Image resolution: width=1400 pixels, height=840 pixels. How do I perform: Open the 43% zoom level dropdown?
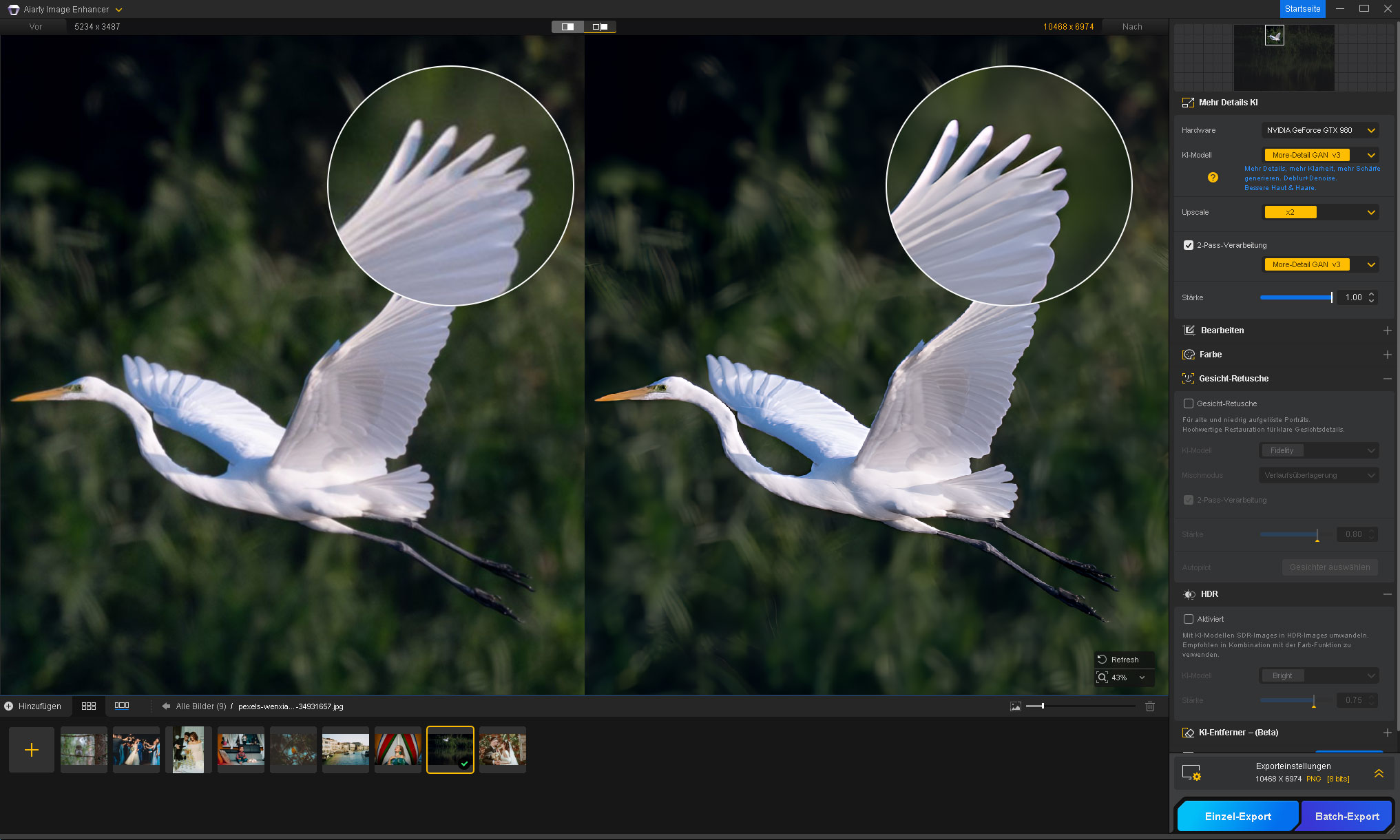pyautogui.click(x=1142, y=678)
